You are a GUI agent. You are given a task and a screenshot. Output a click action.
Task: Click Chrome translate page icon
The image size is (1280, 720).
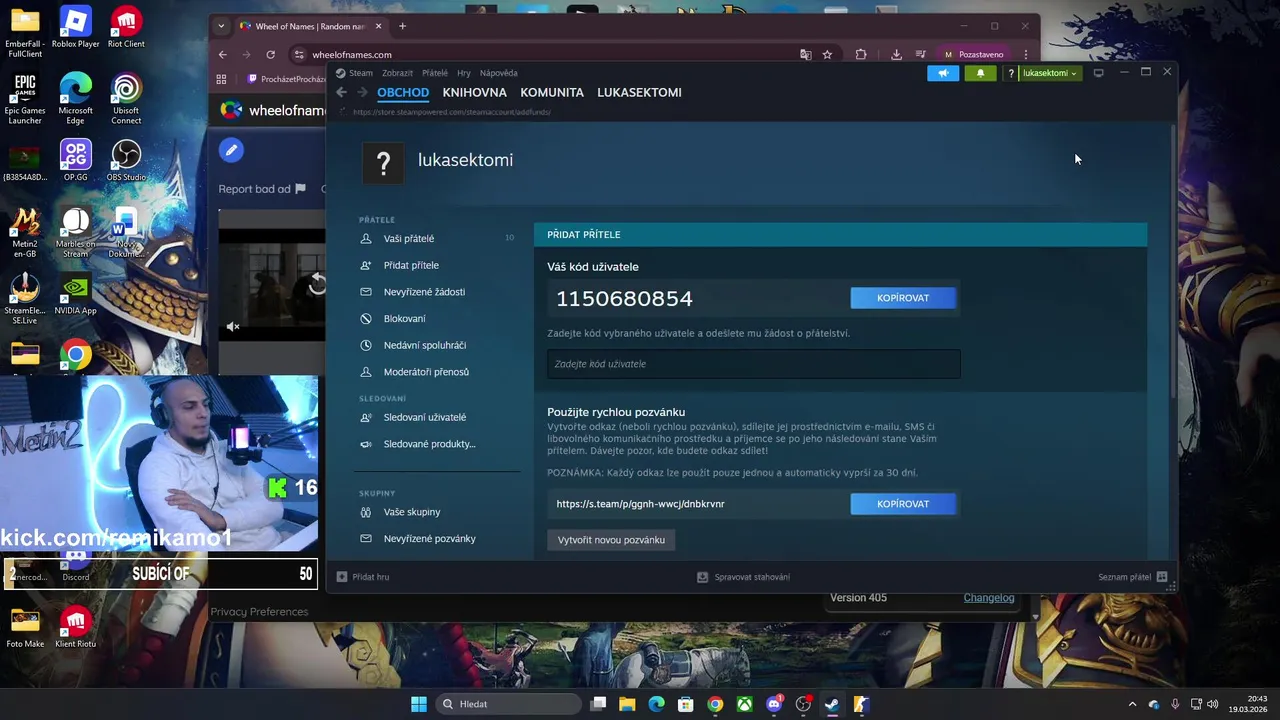(x=805, y=54)
